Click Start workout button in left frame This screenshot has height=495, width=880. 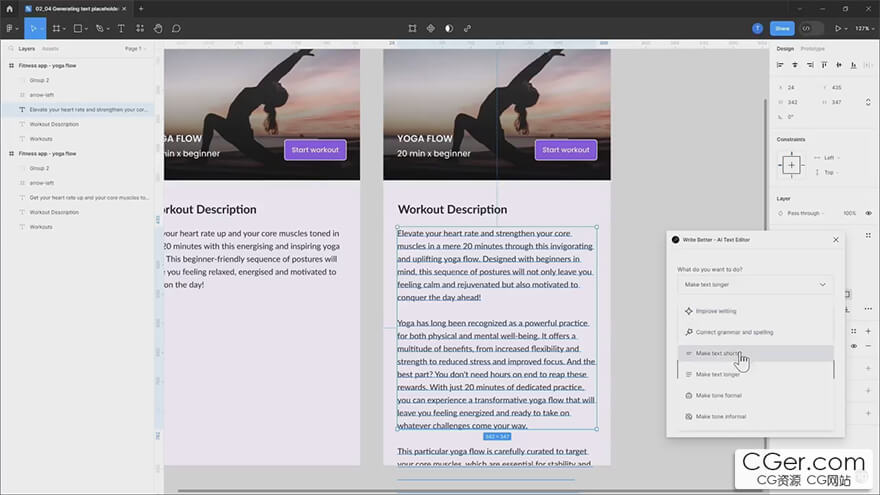(x=315, y=150)
